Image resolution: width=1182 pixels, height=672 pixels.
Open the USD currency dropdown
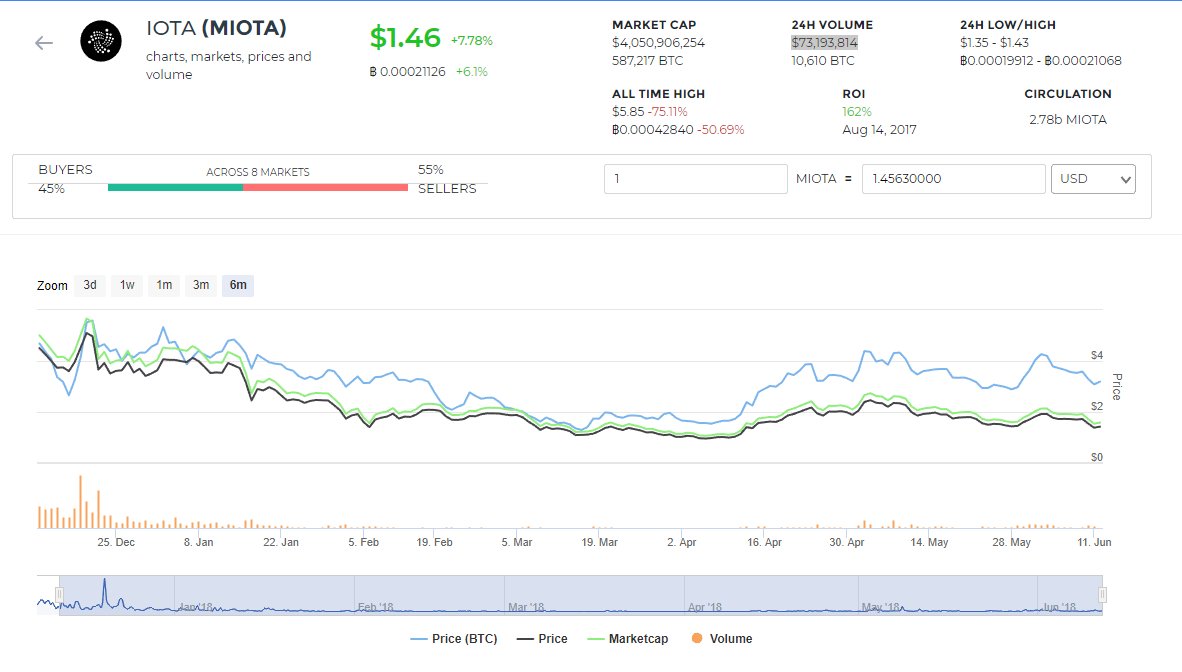pos(1093,179)
